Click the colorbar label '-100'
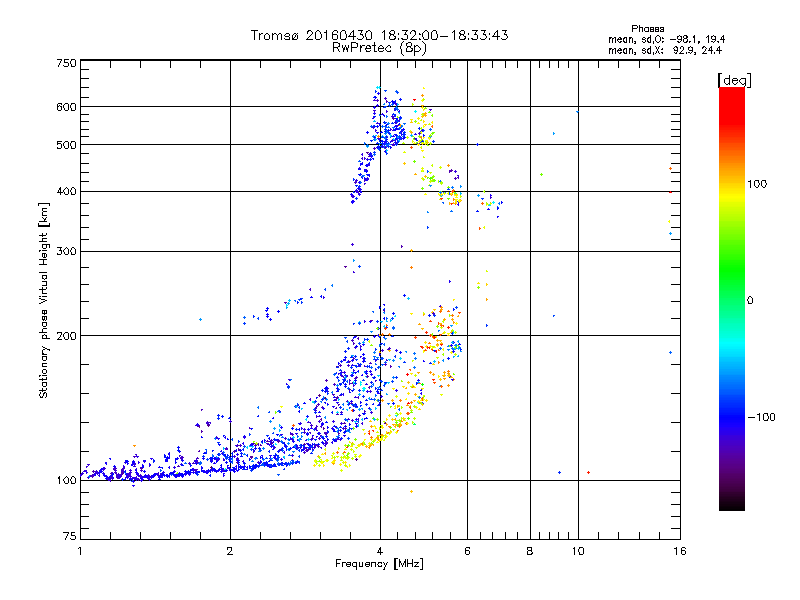Screen dimensions: 800x600 click(762, 417)
